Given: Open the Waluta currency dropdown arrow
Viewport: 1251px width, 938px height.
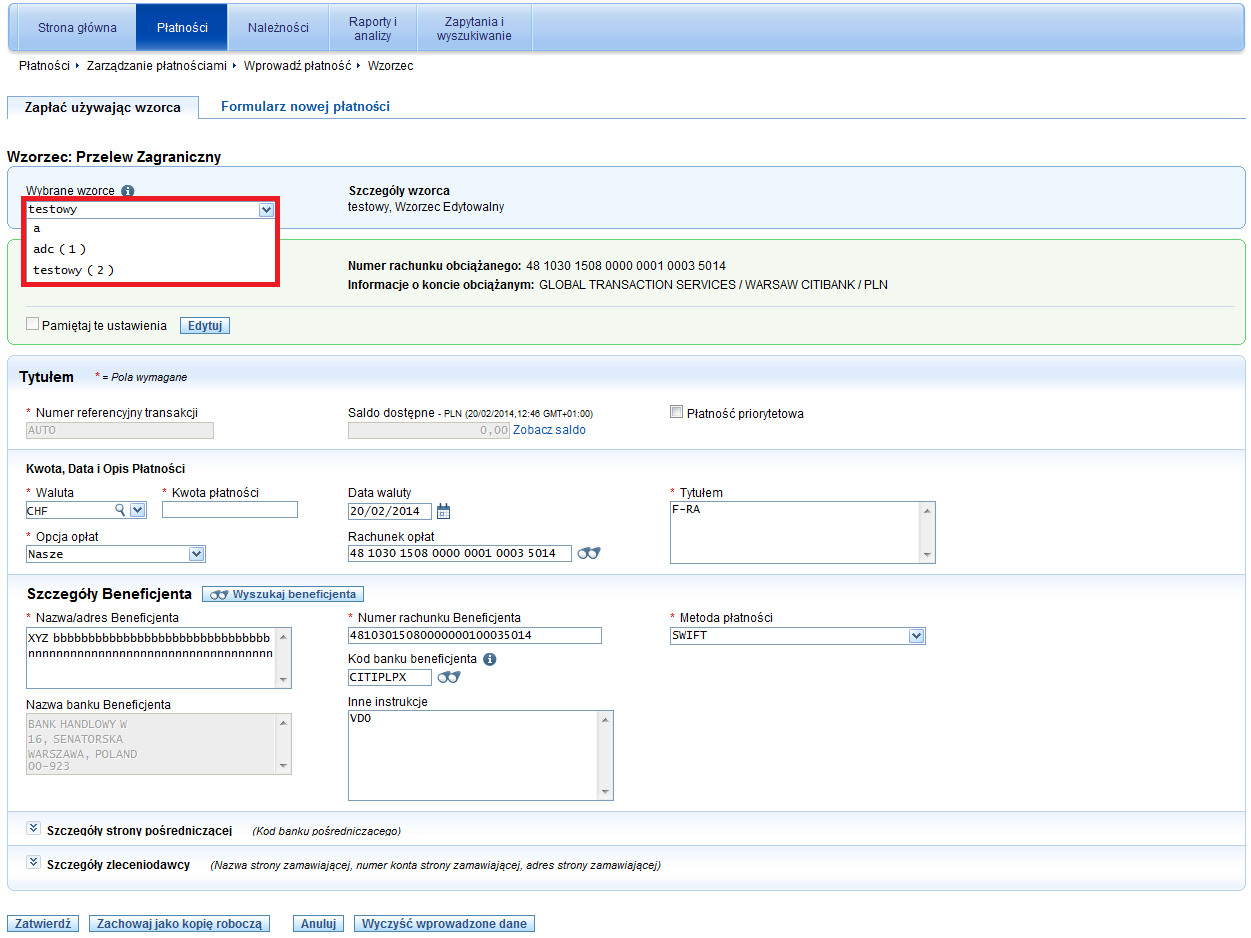Looking at the screenshot, I should click(138, 510).
